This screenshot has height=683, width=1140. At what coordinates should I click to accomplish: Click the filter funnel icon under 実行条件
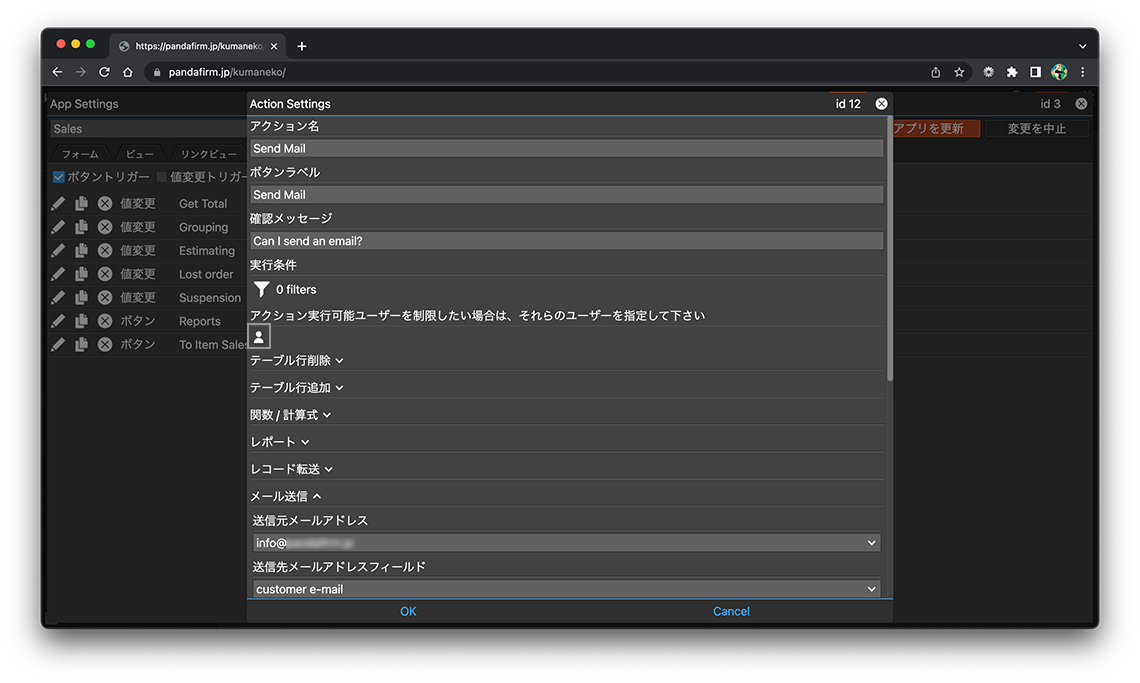pos(261,289)
